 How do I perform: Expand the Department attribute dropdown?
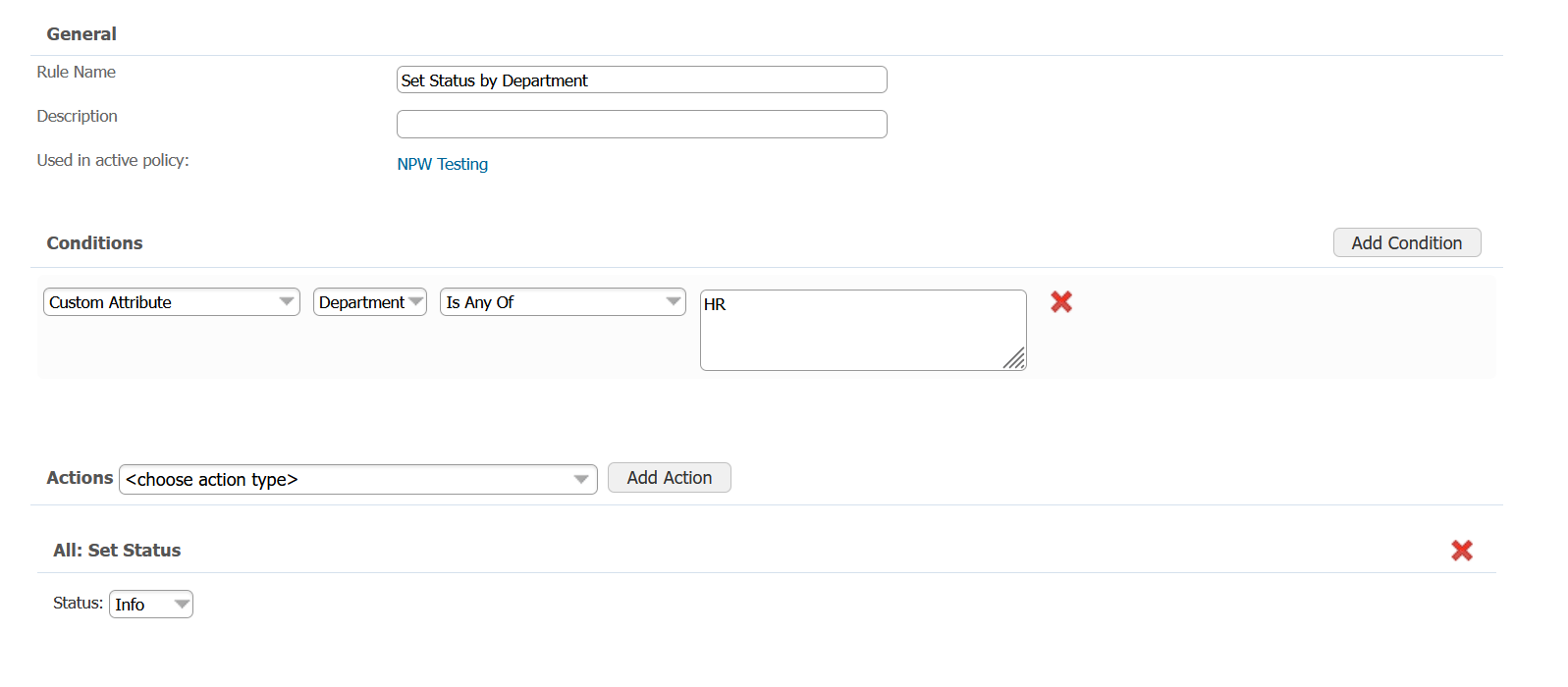coord(370,302)
